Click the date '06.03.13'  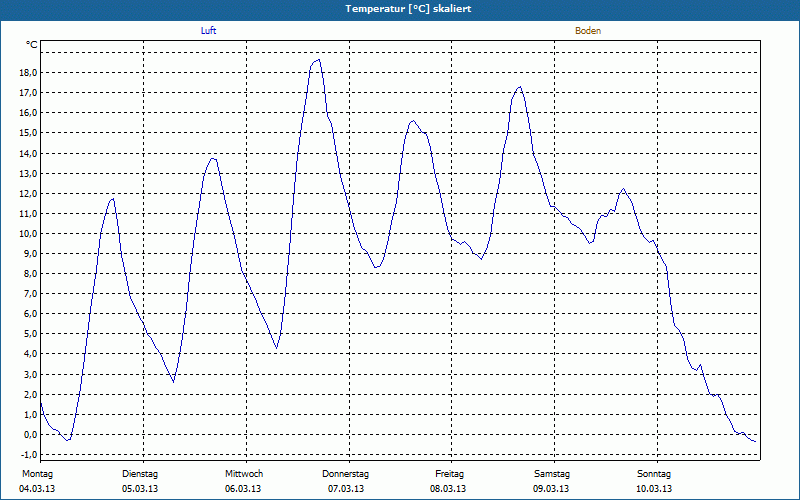243,489
